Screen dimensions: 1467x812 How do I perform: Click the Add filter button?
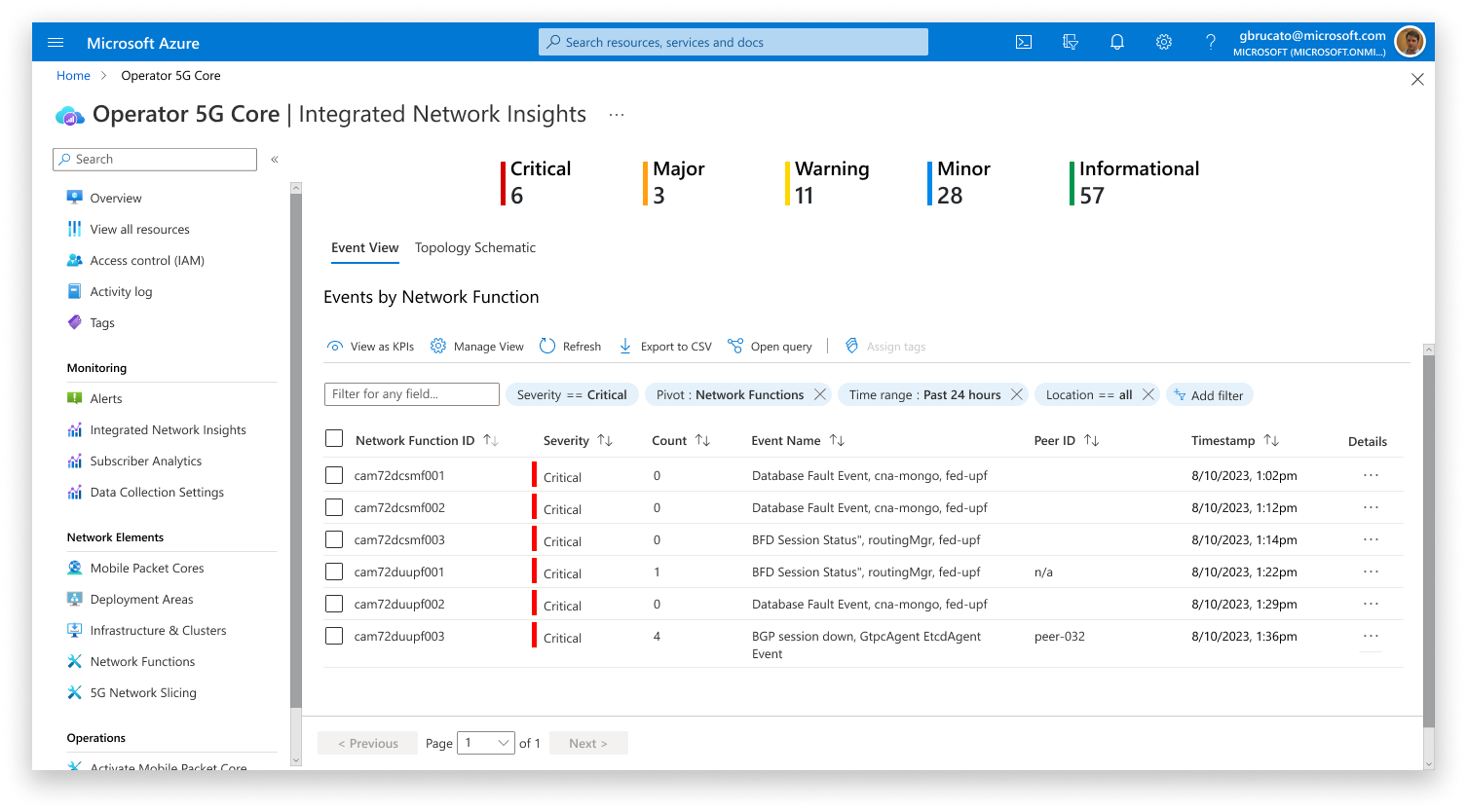click(x=1209, y=394)
